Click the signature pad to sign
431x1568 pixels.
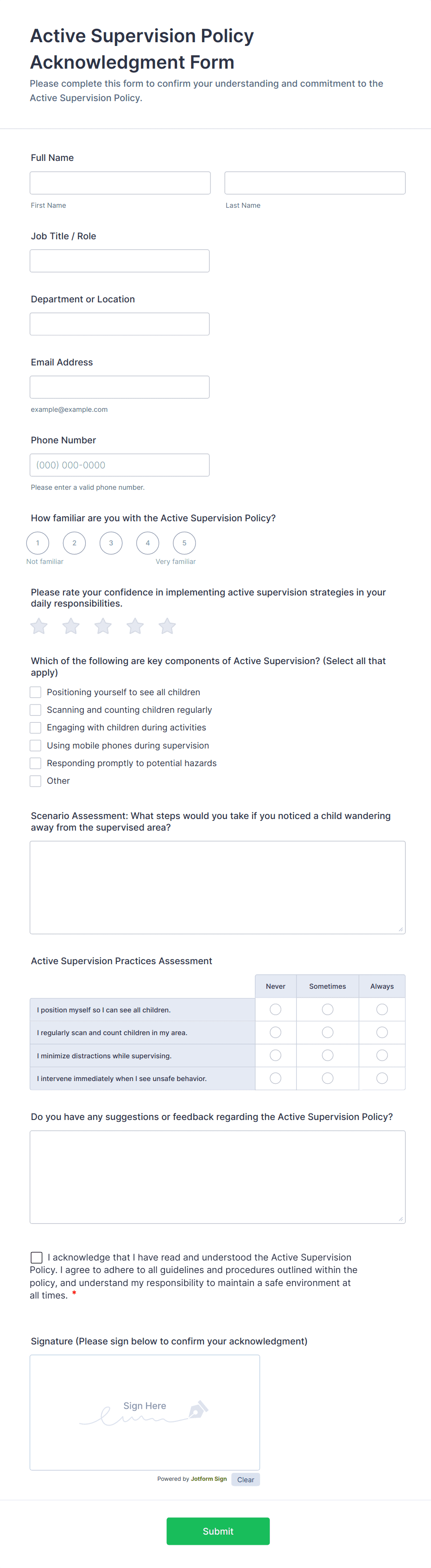click(x=145, y=1412)
